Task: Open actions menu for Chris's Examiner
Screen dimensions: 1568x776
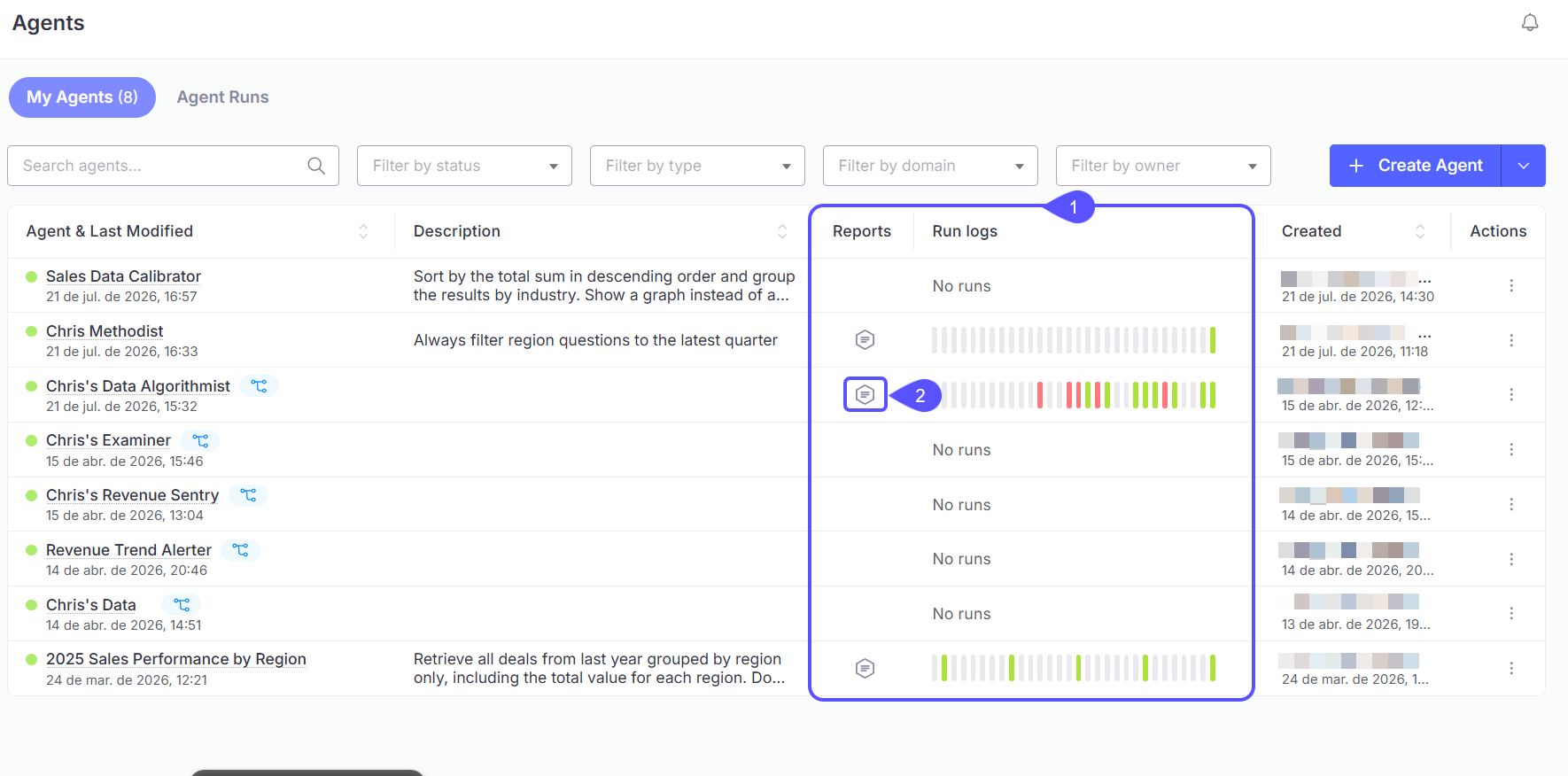Action: (x=1511, y=449)
